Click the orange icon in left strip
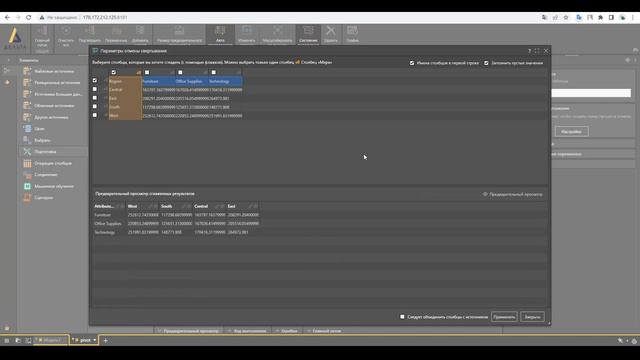Screen dimensions: 640x360 pyautogui.click(x=7, y=82)
